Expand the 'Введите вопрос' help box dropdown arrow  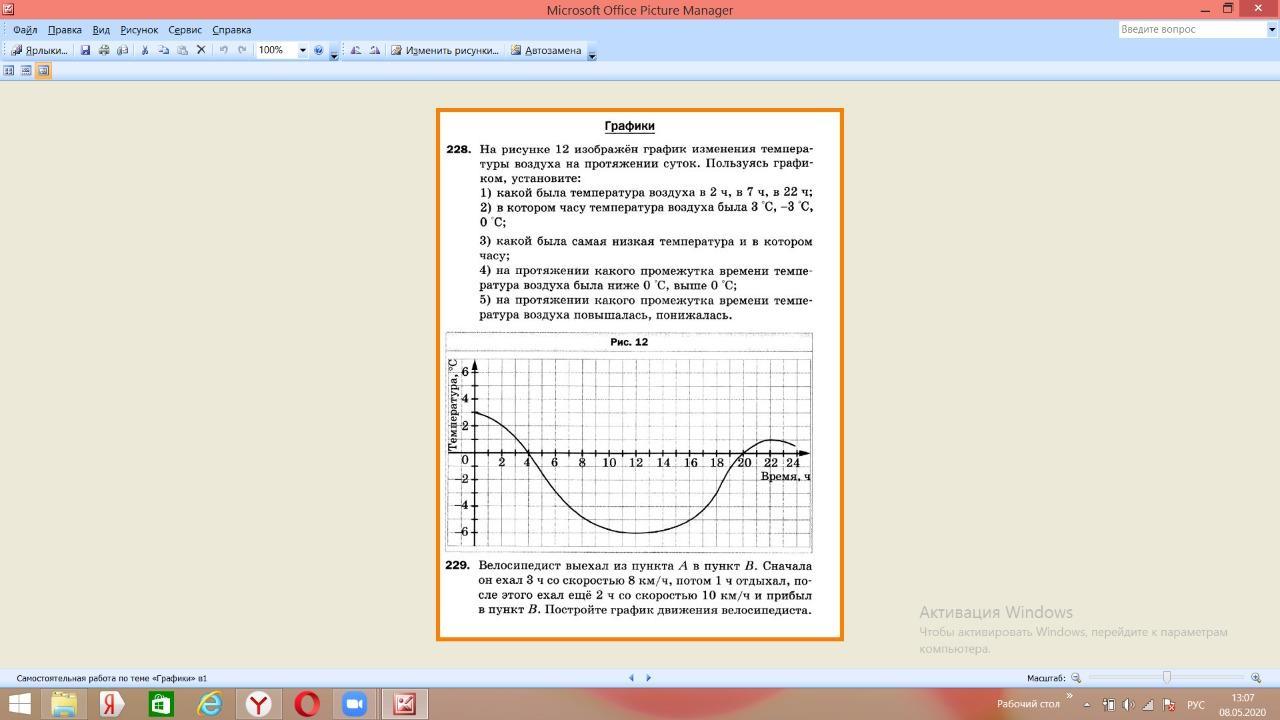(1272, 30)
